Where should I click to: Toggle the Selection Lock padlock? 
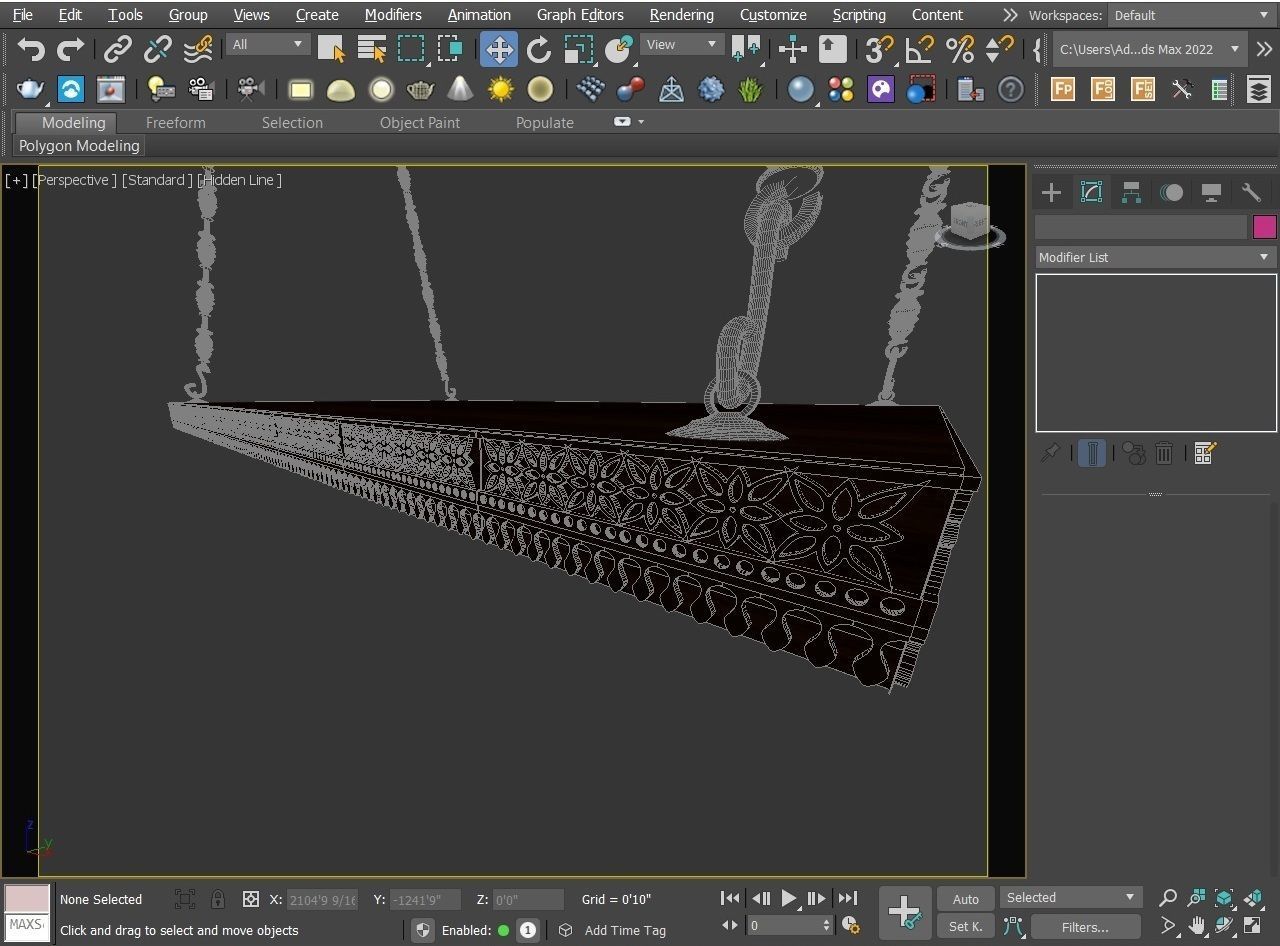point(217,899)
